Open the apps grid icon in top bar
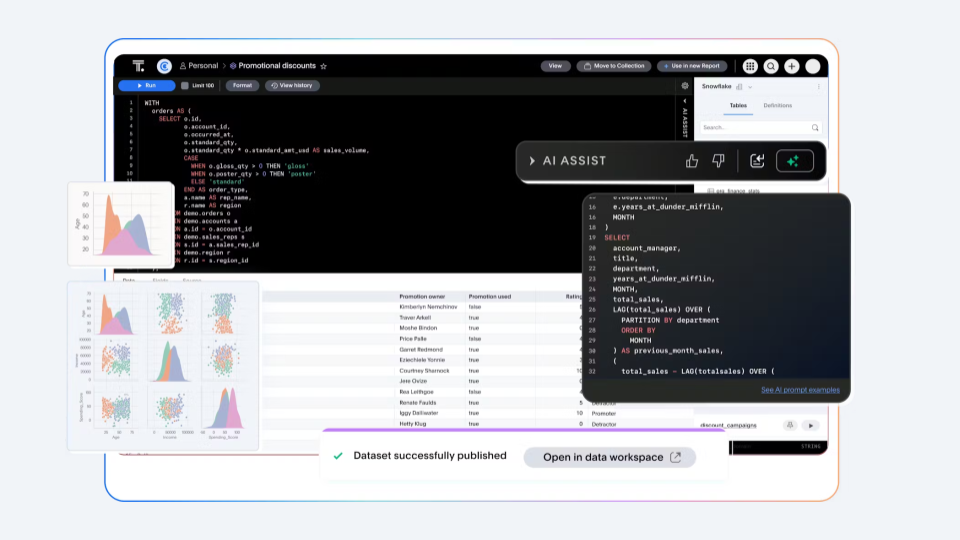This screenshot has height=540, width=960. [x=750, y=66]
